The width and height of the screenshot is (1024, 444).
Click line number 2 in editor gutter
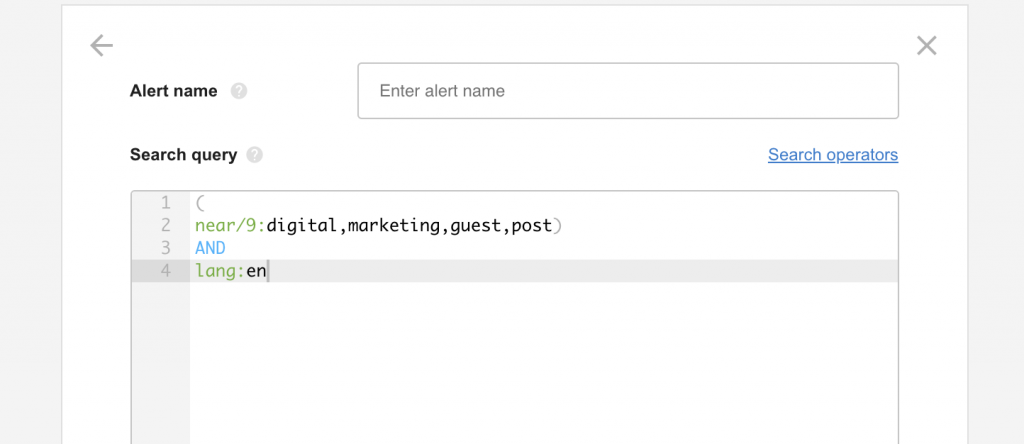pos(165,226)
